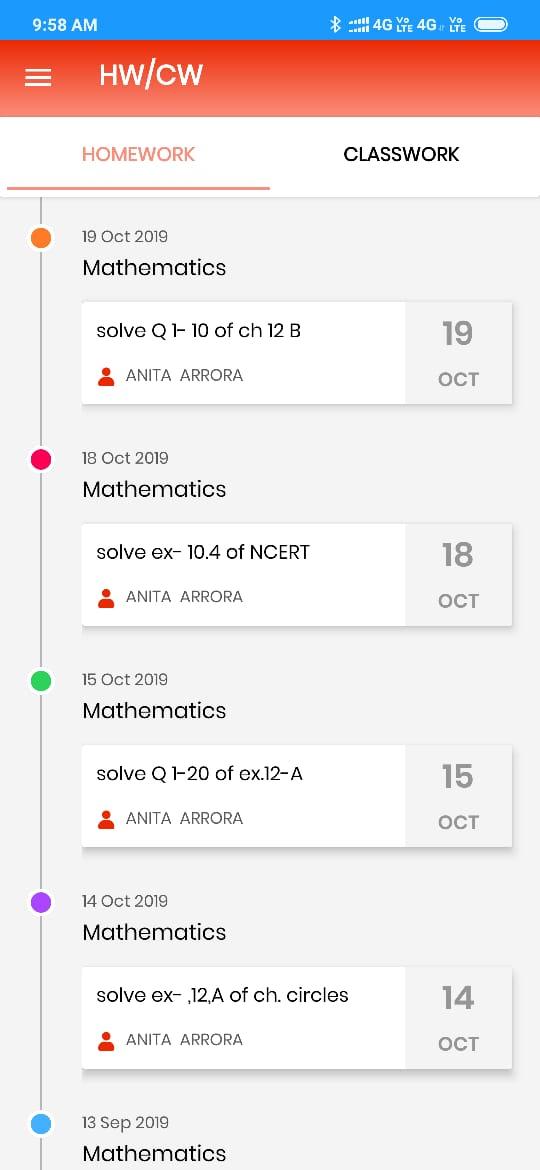Click teacher person icon on 14 Oct card
Image resolution: width=540 pixels, height=1170 pixels.
click(x=106, y=1041)
